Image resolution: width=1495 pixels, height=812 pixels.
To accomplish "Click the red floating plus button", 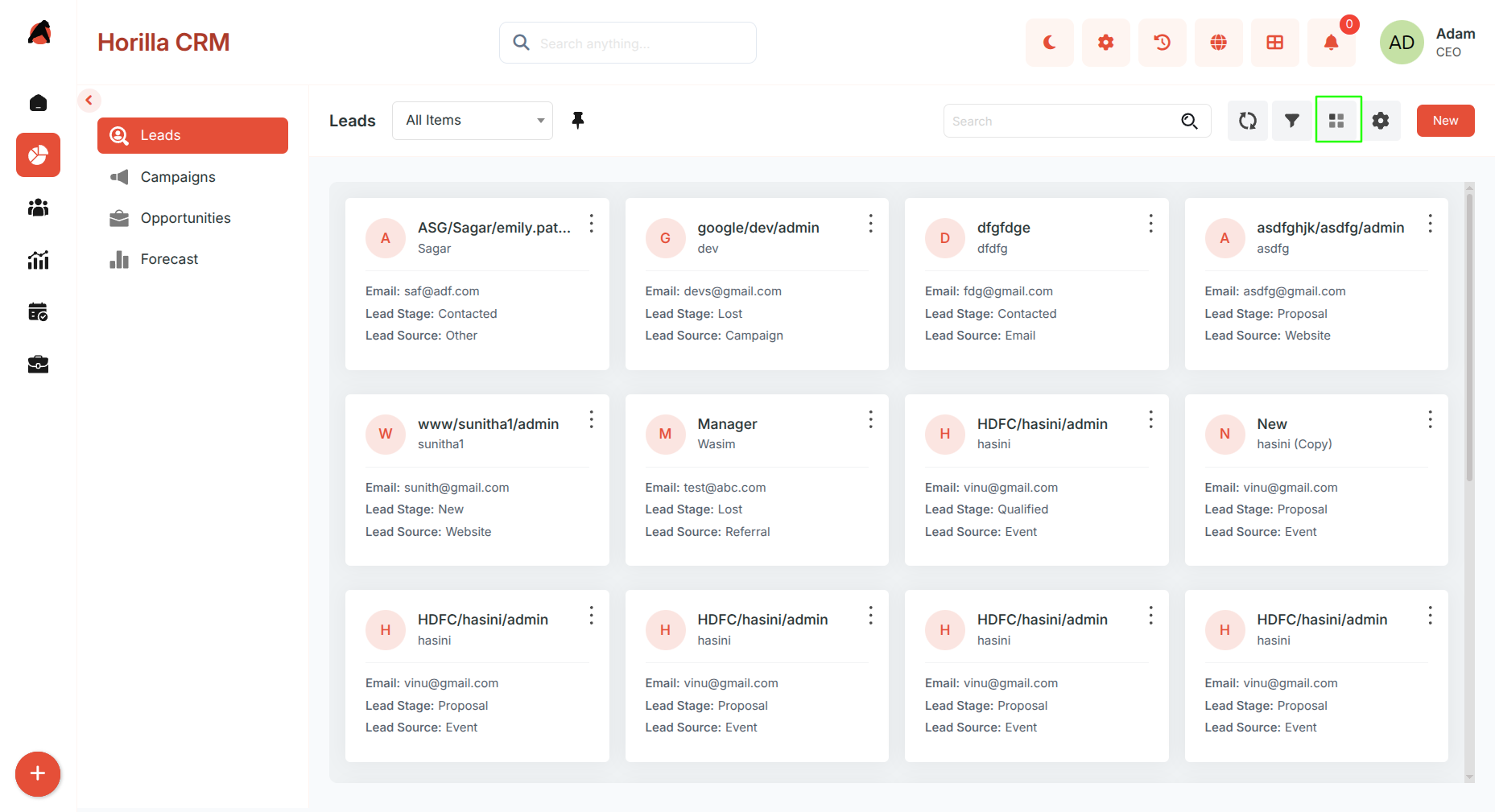I will click(38, 774).
